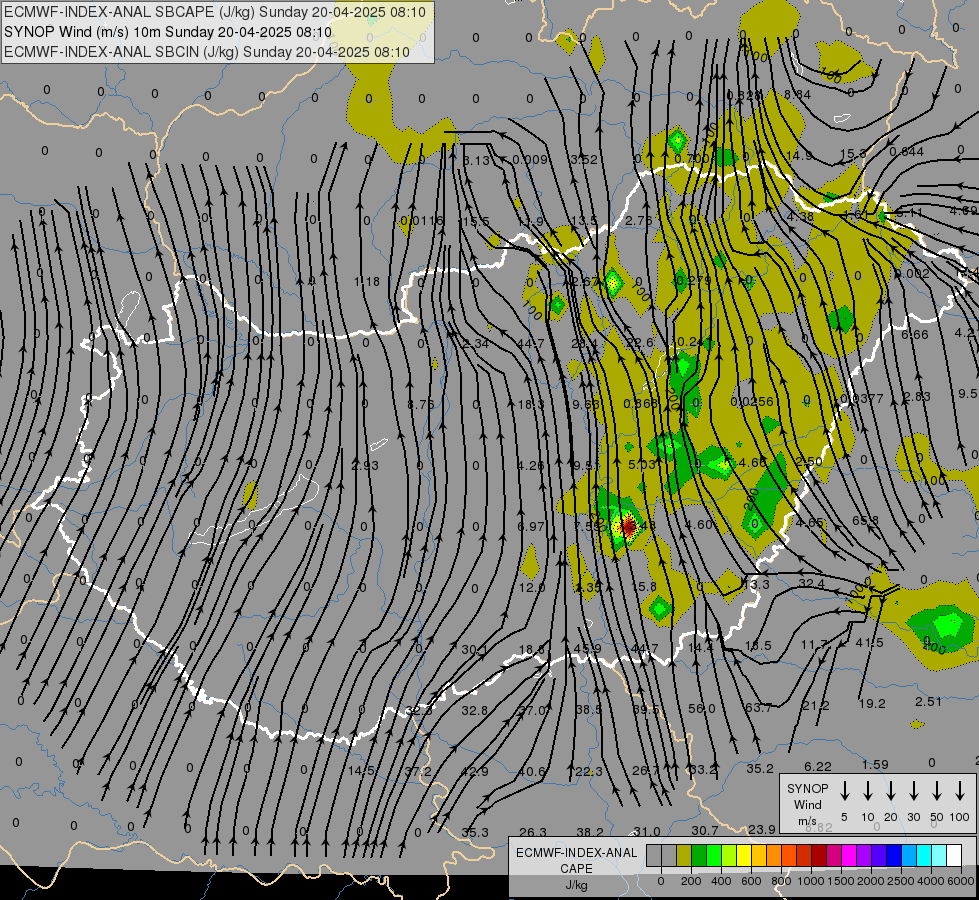Click the map value '41.5'
The width and height of the screenshot is (979, 900).
[869, 643]
